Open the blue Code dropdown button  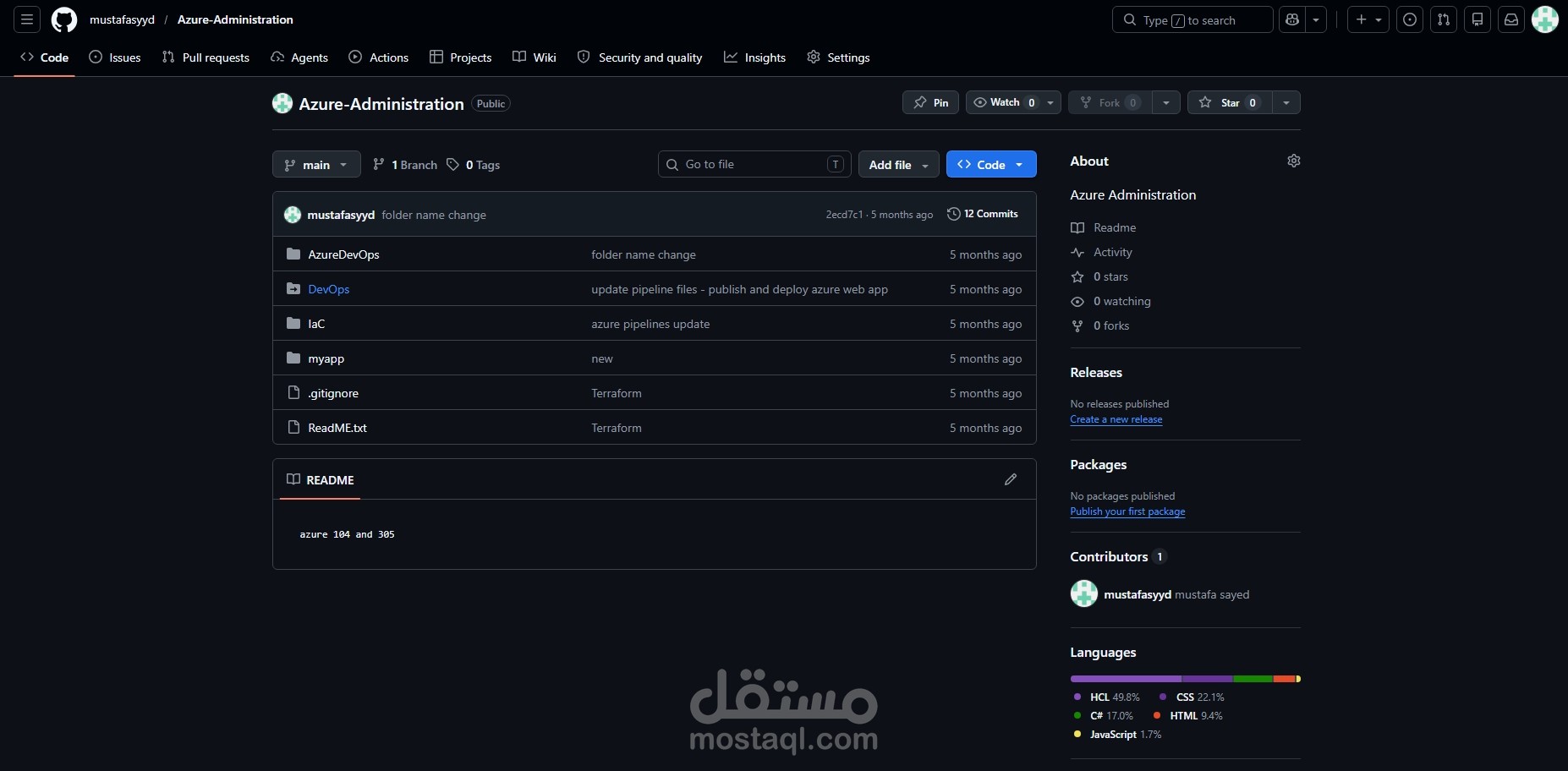[x=991, y=164]
